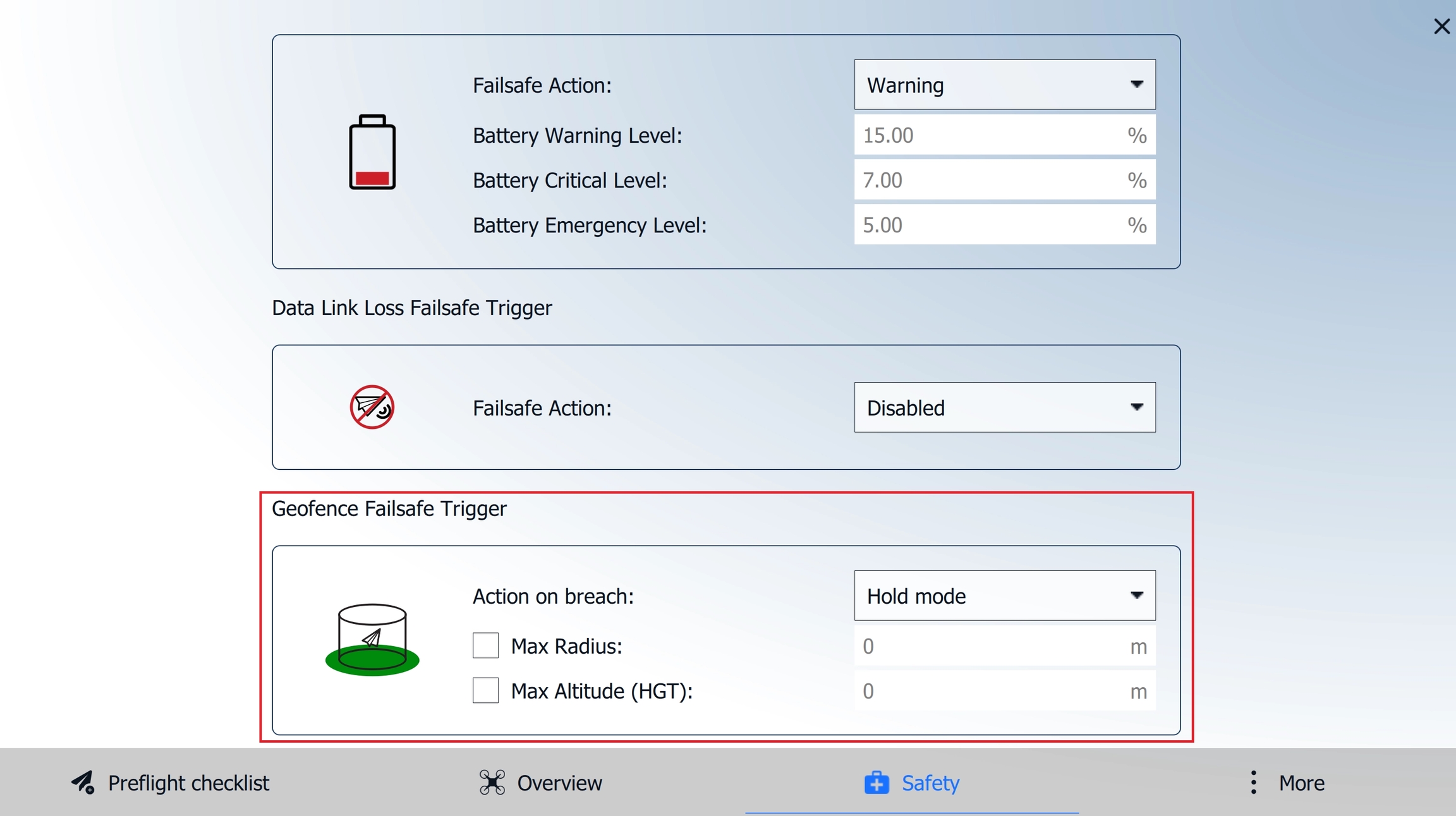Switch to the Overview tab
Viewport: 1456px width, 816px height.
559,783
